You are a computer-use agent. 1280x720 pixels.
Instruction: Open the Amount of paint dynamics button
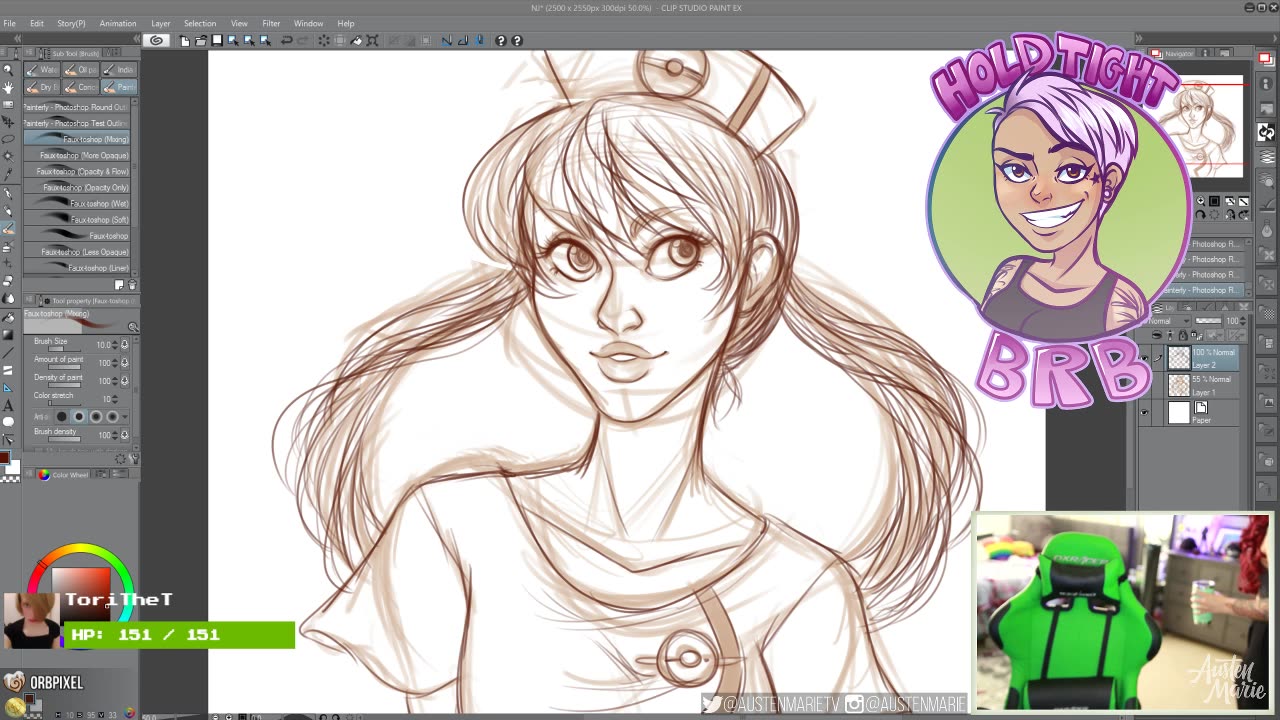pos(125,363)
